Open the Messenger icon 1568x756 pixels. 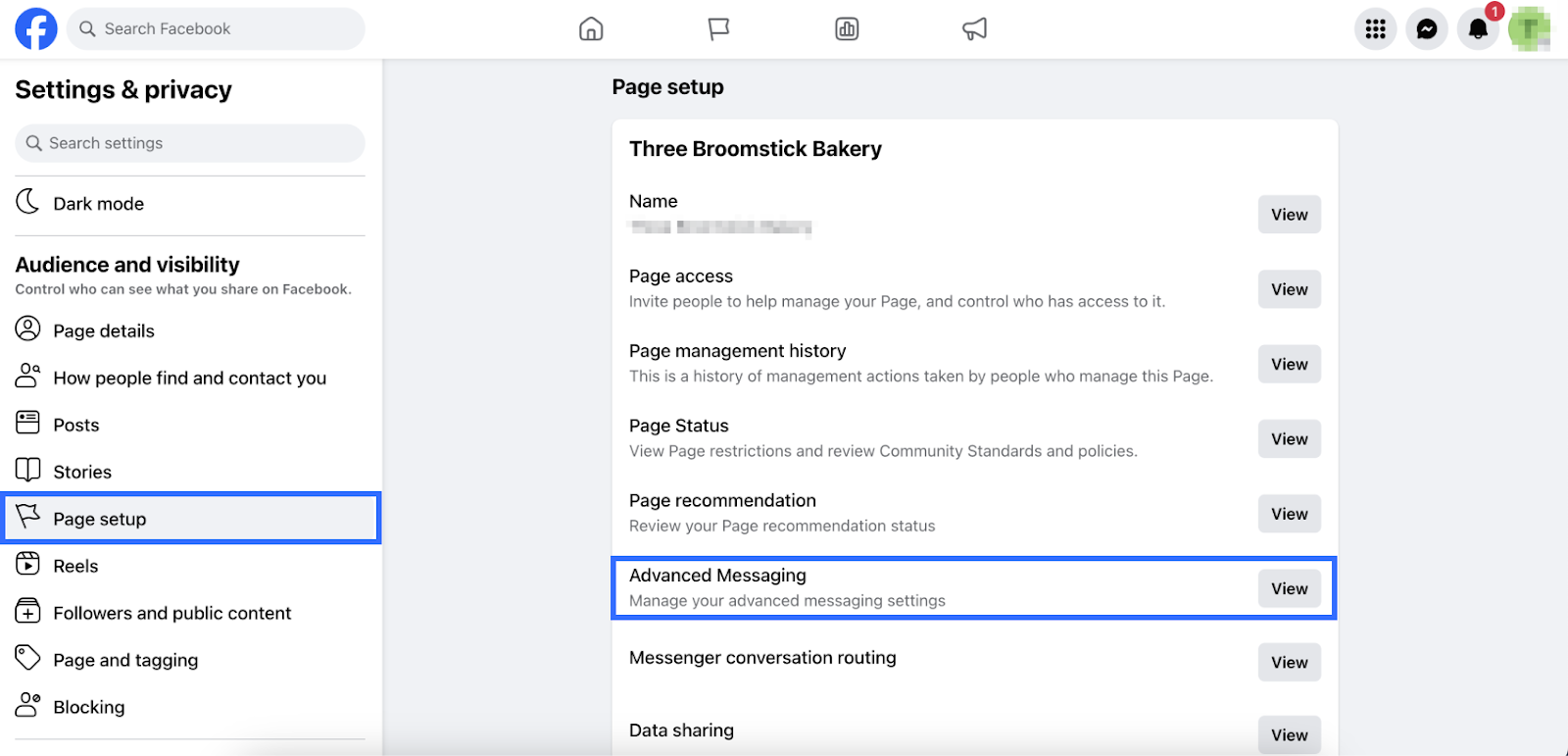pyautogui.click(x=1427, y=29)
